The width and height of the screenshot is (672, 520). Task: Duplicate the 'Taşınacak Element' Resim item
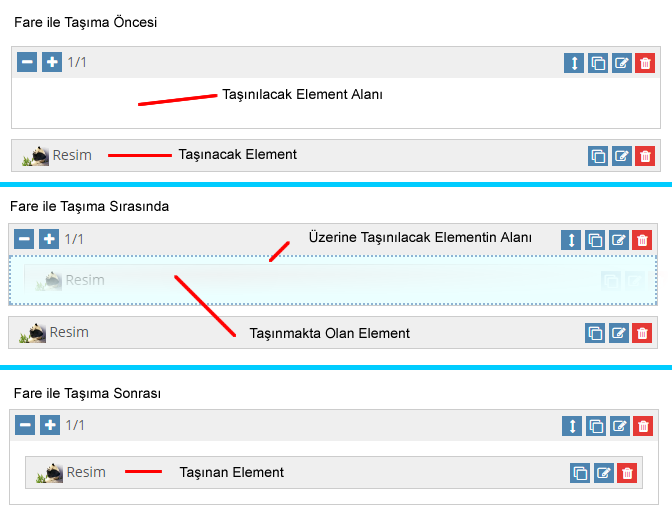pos(597,156)
